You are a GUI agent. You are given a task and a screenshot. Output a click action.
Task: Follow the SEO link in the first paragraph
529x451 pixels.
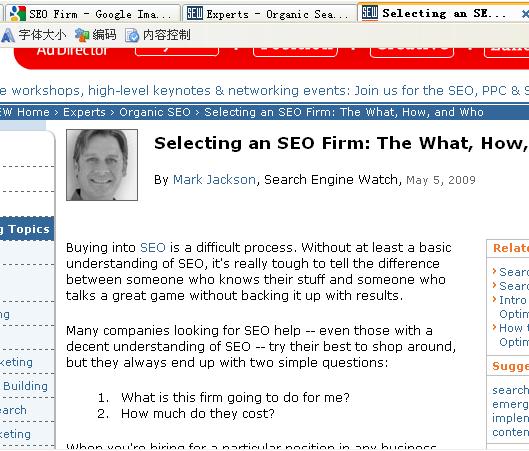coord(152,248)
